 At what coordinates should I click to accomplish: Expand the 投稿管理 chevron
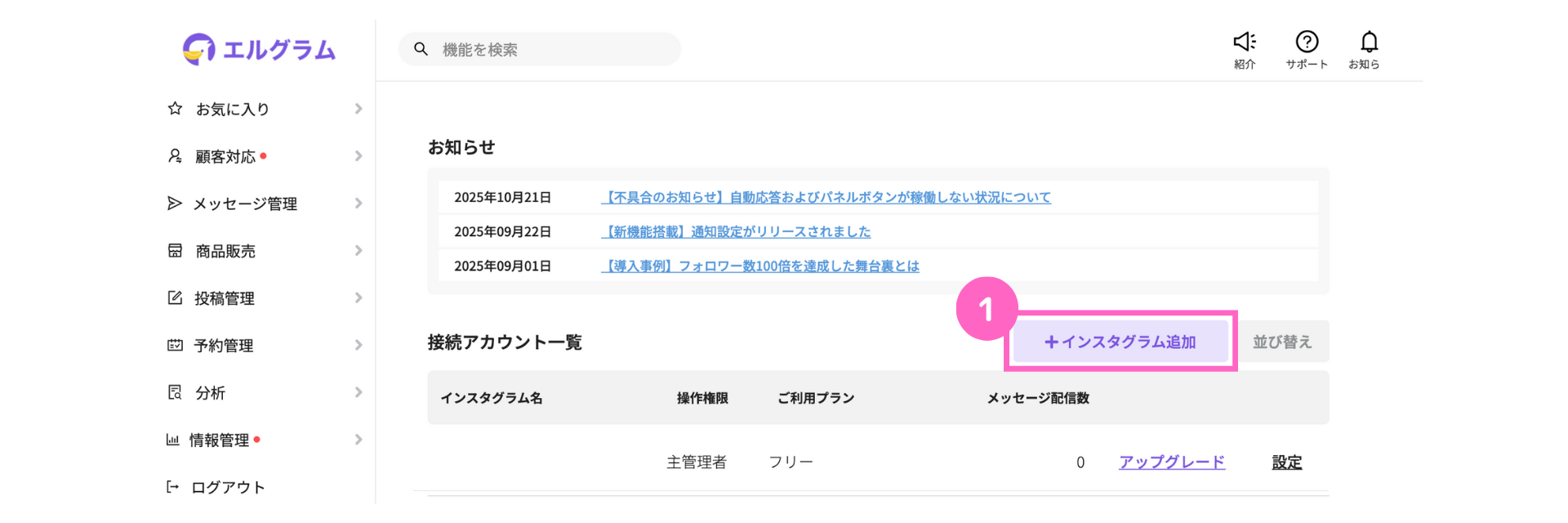[359, 298]
